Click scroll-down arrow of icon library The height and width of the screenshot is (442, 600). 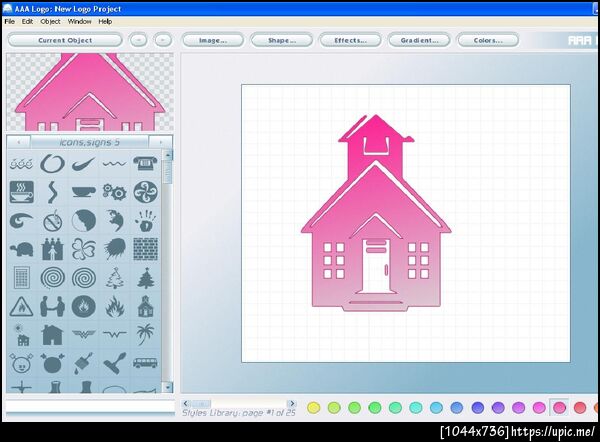click(x=167, y=387)
